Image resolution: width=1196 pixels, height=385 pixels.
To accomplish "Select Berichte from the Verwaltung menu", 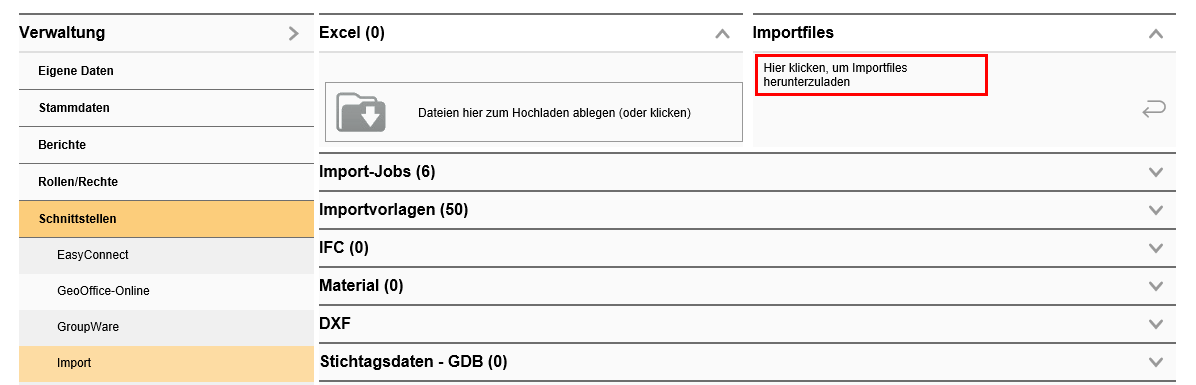I will (166, 145).
